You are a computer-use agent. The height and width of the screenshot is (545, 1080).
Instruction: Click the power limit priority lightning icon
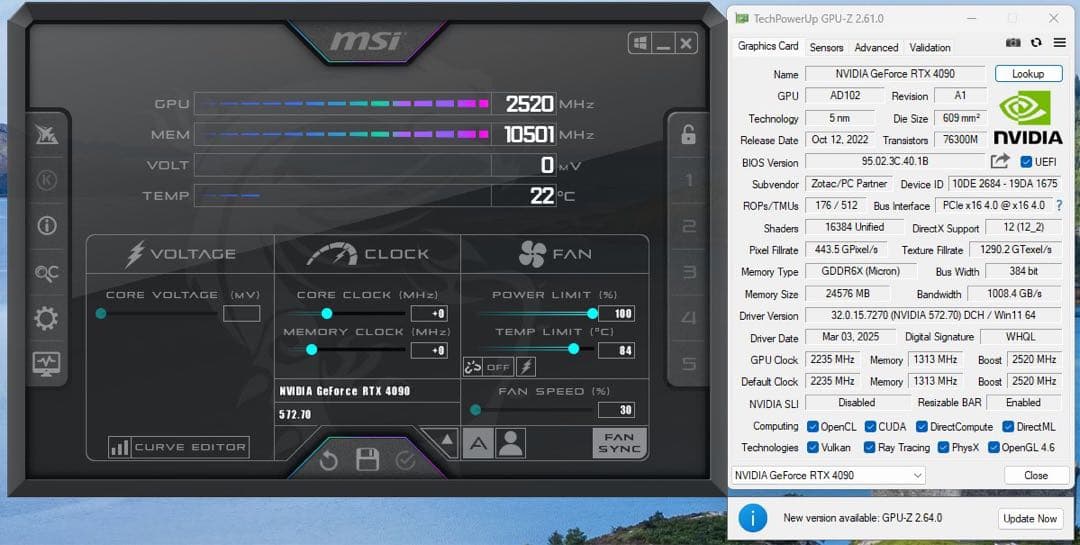point(526,367)
